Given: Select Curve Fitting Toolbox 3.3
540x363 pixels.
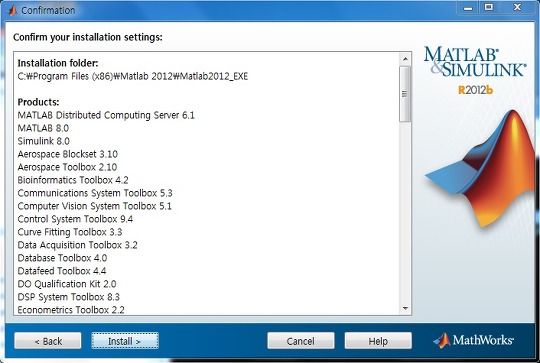Looking at the screenshot, I should point(70,232).
